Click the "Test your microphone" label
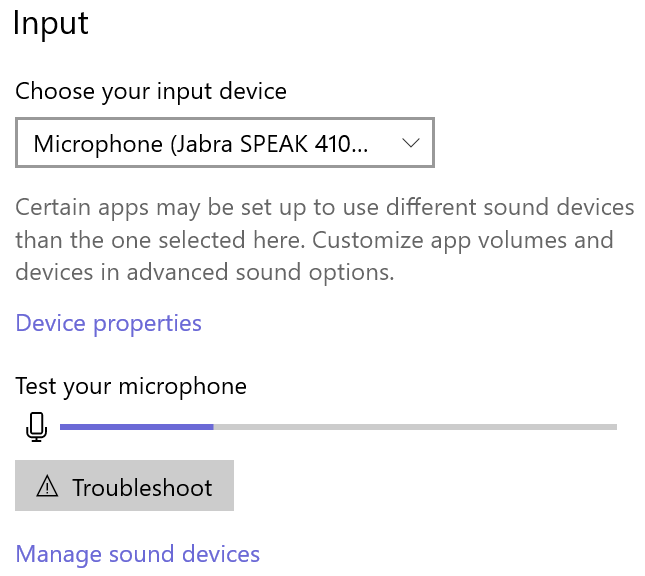Screen dimensions: 645x576 point(131,385)
